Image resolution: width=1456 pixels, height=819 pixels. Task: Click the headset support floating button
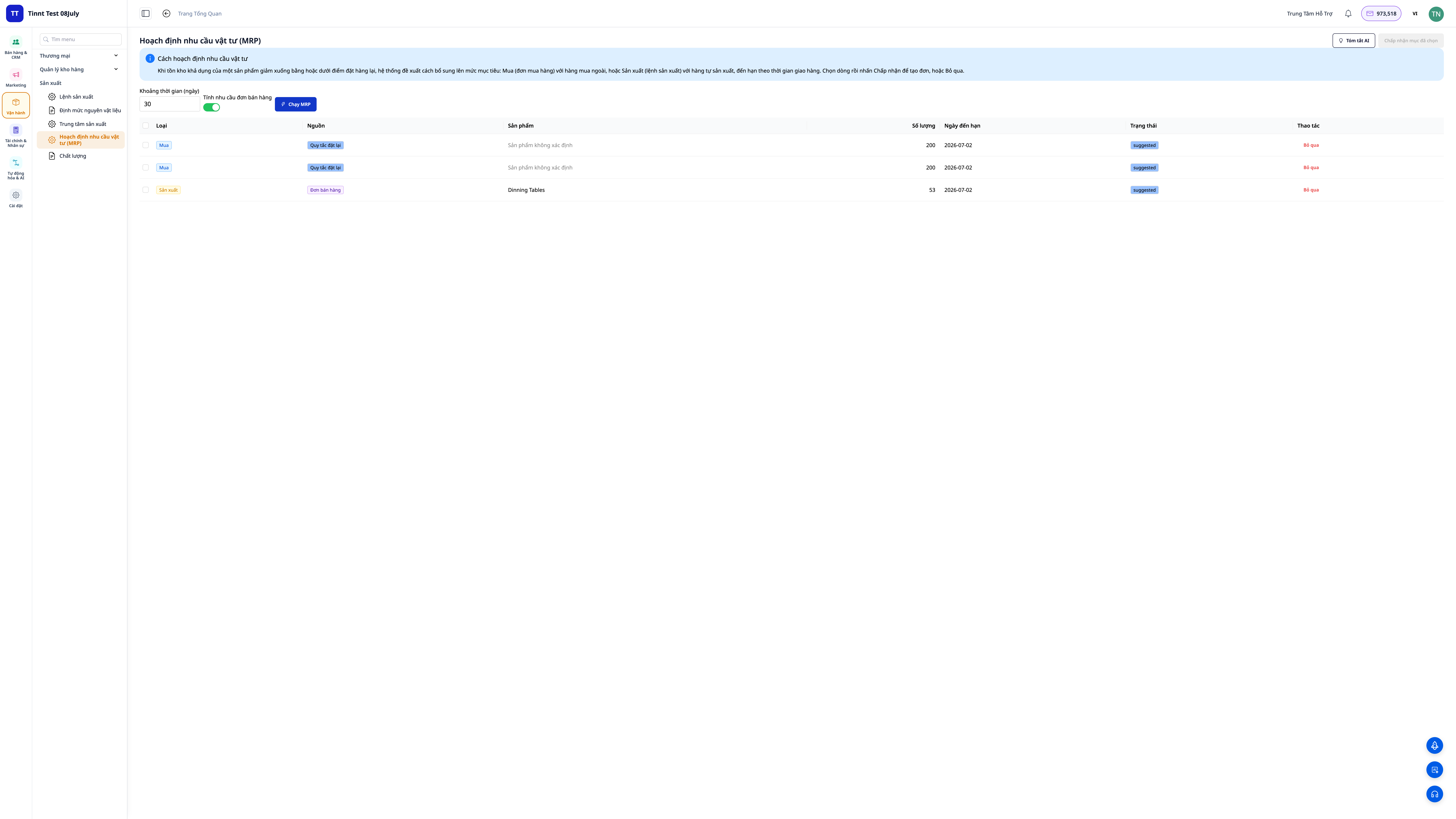[x=1435, y=794]
